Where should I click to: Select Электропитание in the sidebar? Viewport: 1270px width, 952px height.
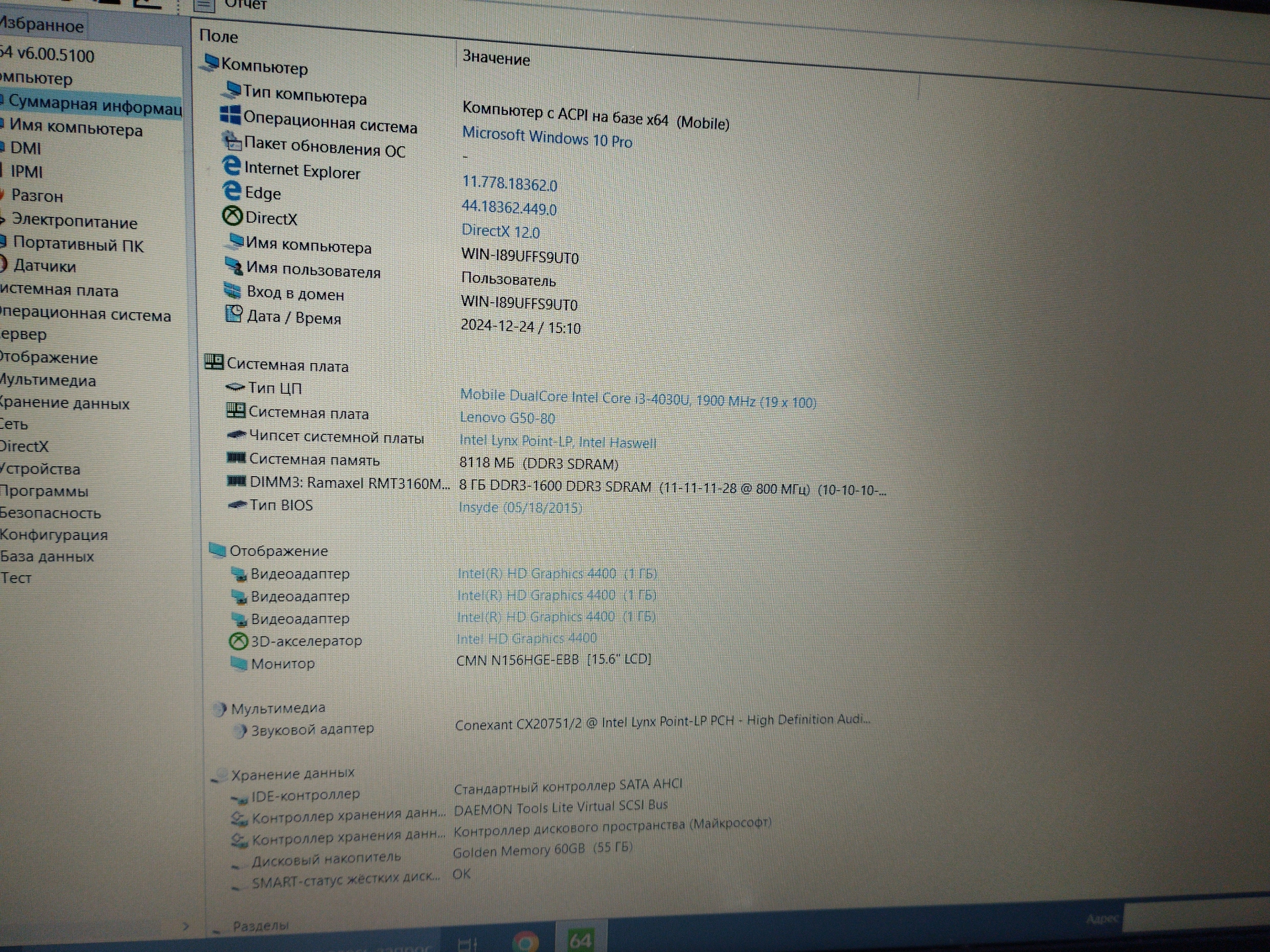[74, 221]
